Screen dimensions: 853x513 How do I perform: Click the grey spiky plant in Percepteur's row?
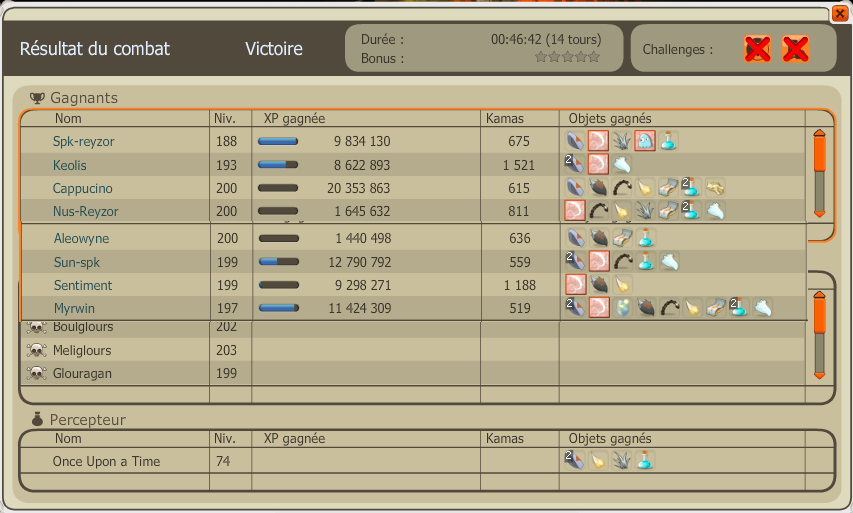coord(621,461)
